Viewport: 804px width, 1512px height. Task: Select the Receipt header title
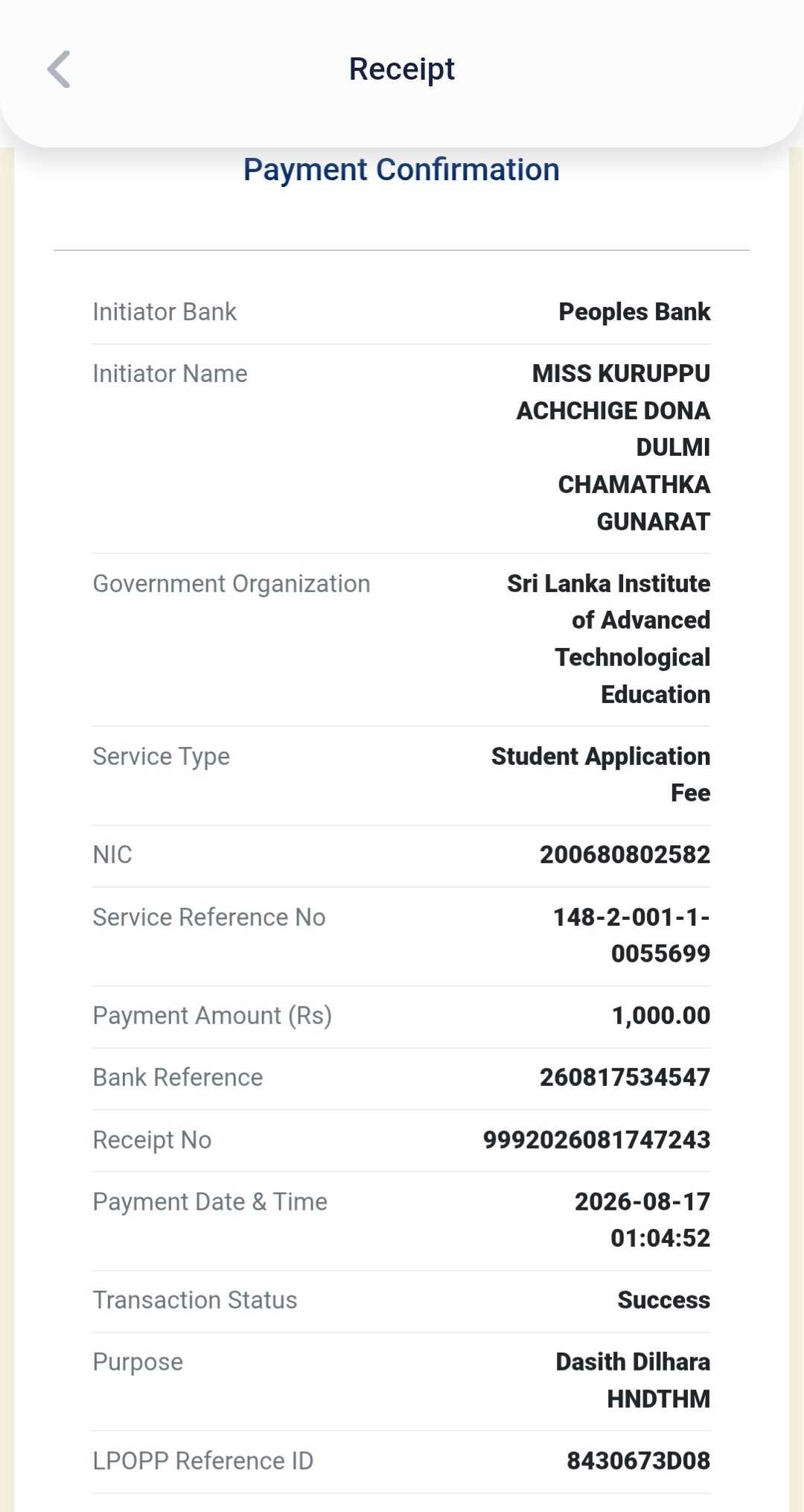click(402, 69)
